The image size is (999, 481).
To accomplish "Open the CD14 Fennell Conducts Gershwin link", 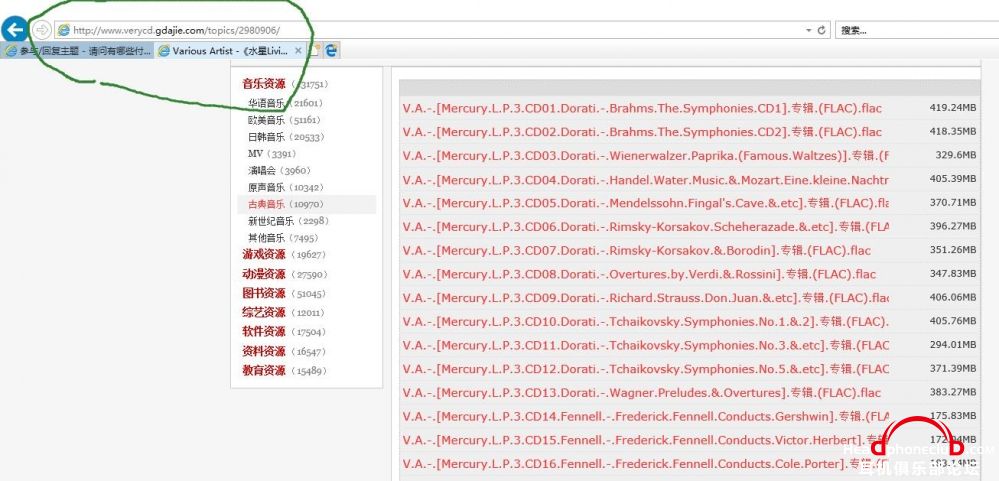I will tap(645, 417).
